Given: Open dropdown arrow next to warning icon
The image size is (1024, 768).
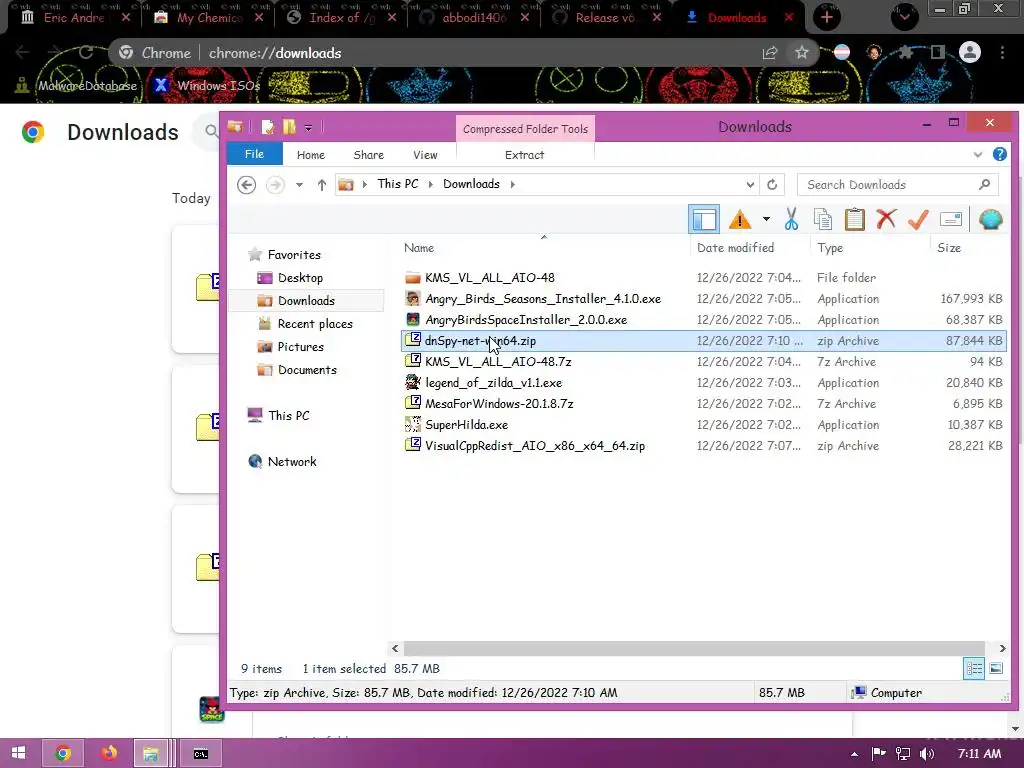Looking at the screenshot, I should point(766,219).
